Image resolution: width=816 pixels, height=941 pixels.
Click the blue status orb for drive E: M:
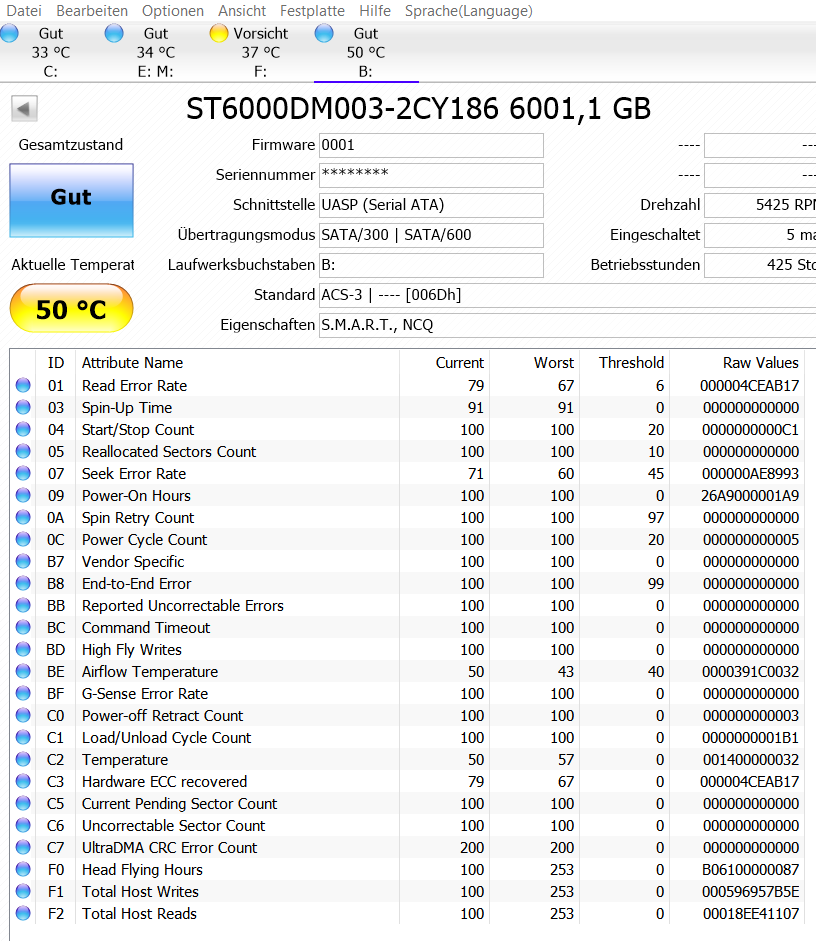point(114,33)
